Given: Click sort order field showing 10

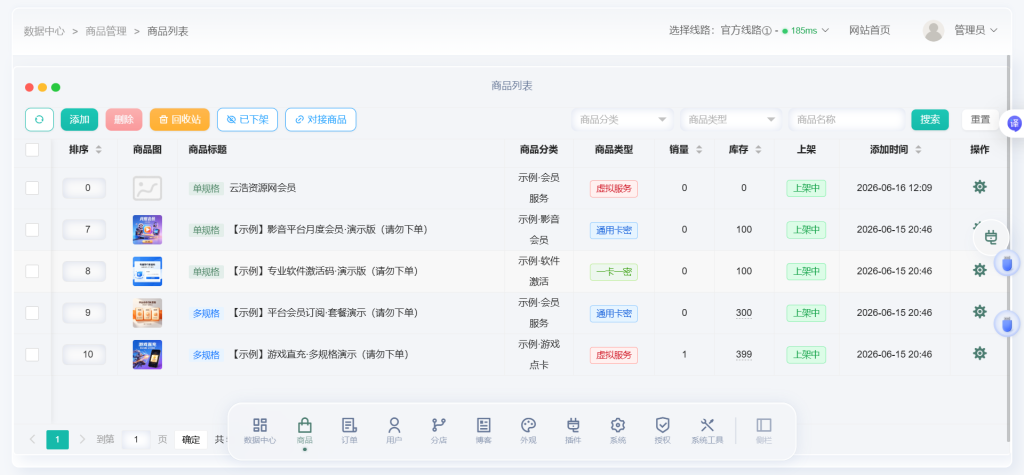Looking at the screenshot, I should click(84, 355).
